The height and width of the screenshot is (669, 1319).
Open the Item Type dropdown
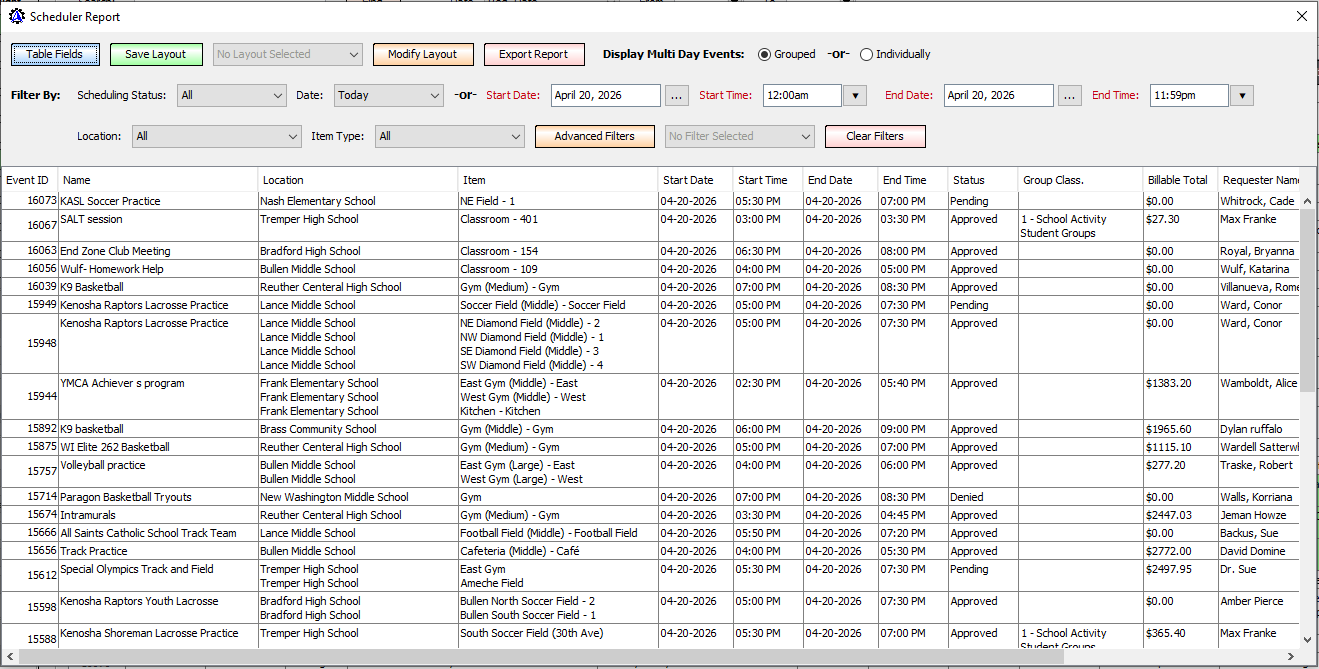click(449, 137)
